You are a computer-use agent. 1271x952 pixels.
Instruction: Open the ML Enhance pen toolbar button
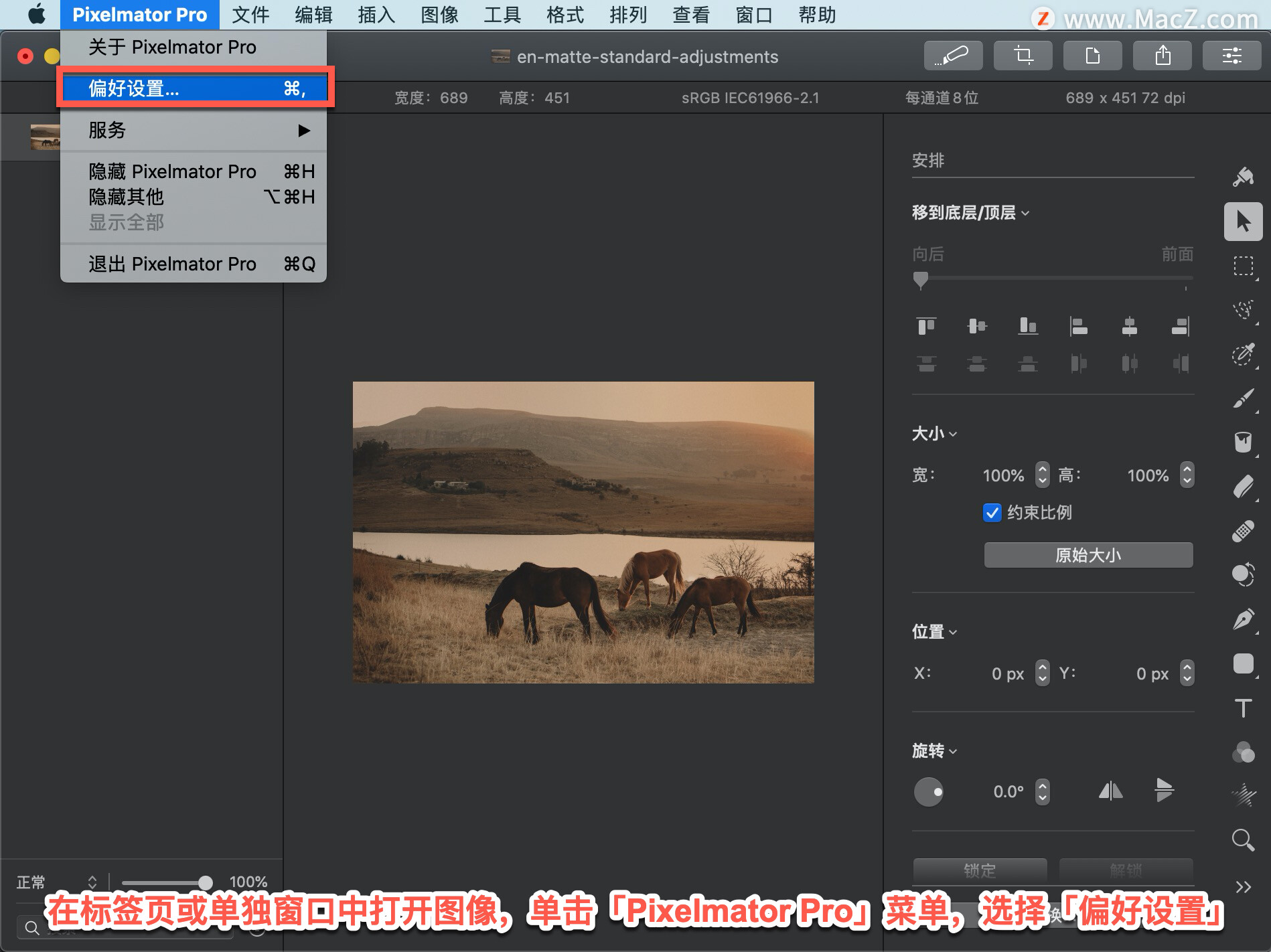[x=953, y=56]
